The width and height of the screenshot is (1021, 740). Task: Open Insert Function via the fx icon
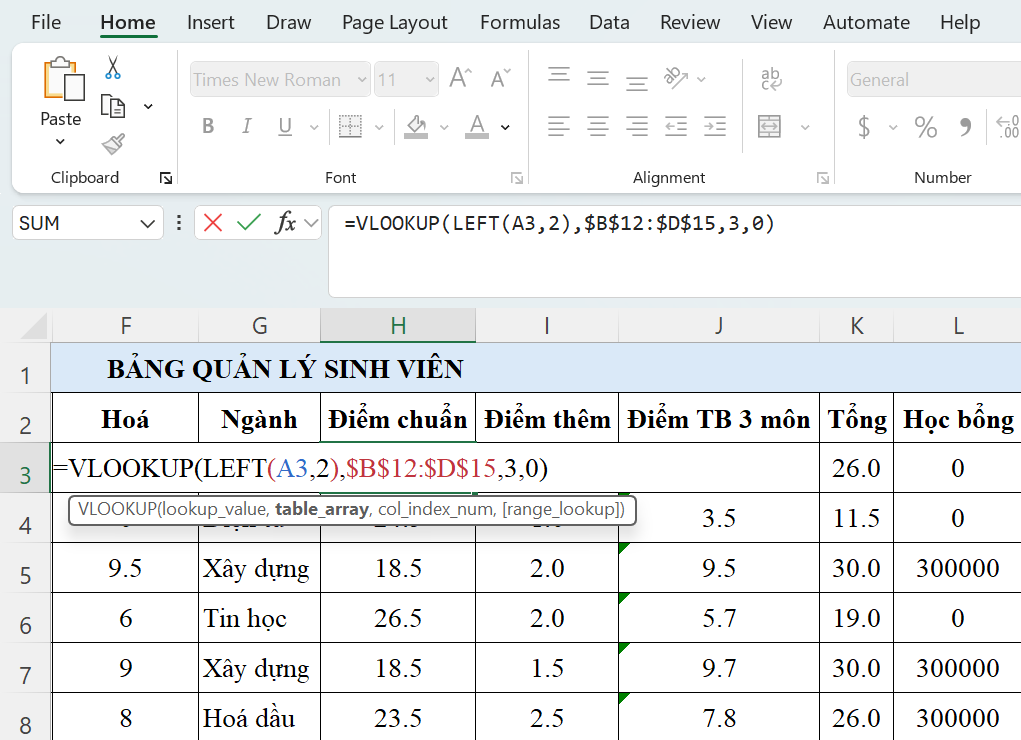click(286, 223)
